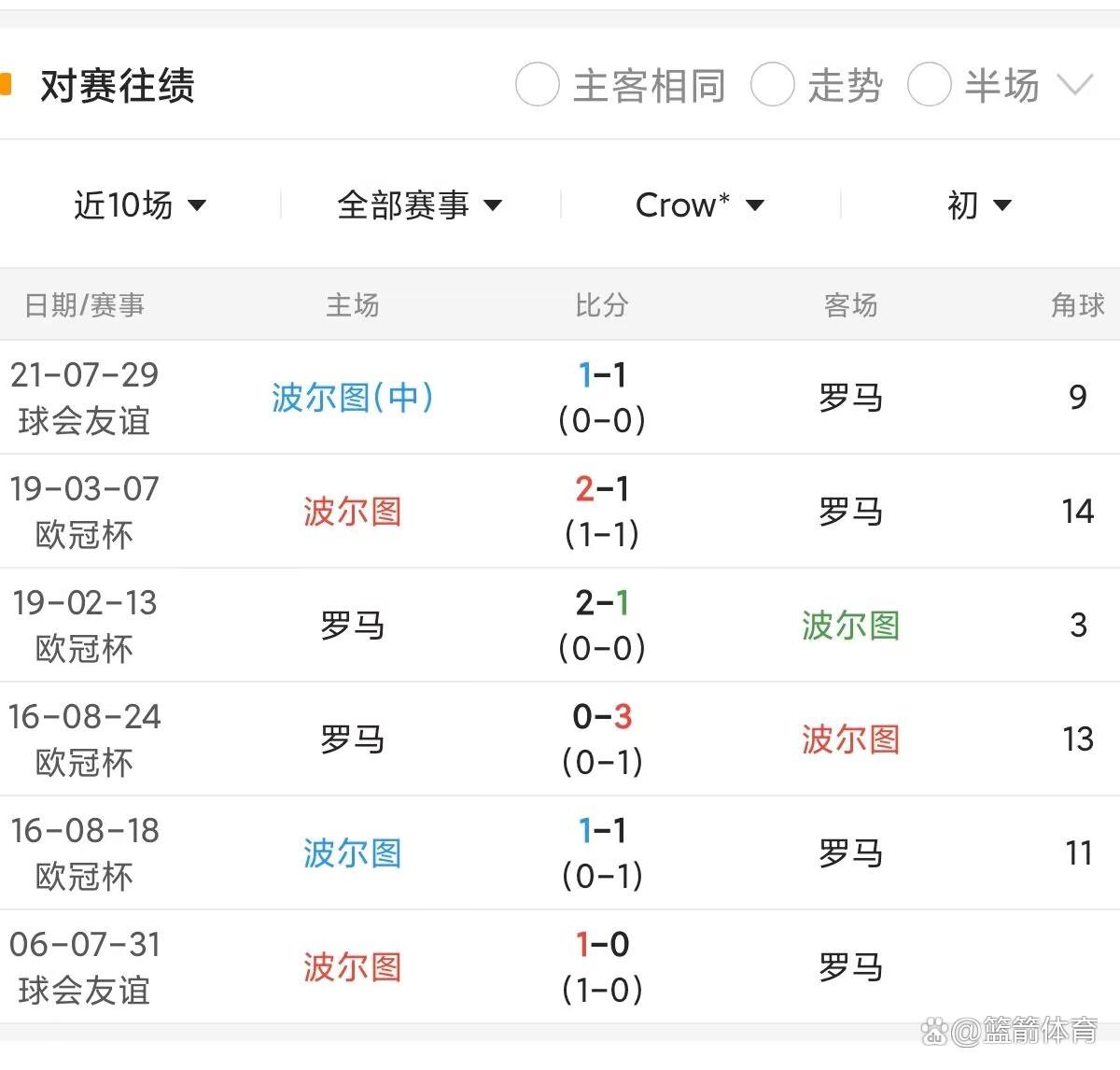Enable the 主客相同 filter
1120x1070 pixels.
[x=537, y=85]
